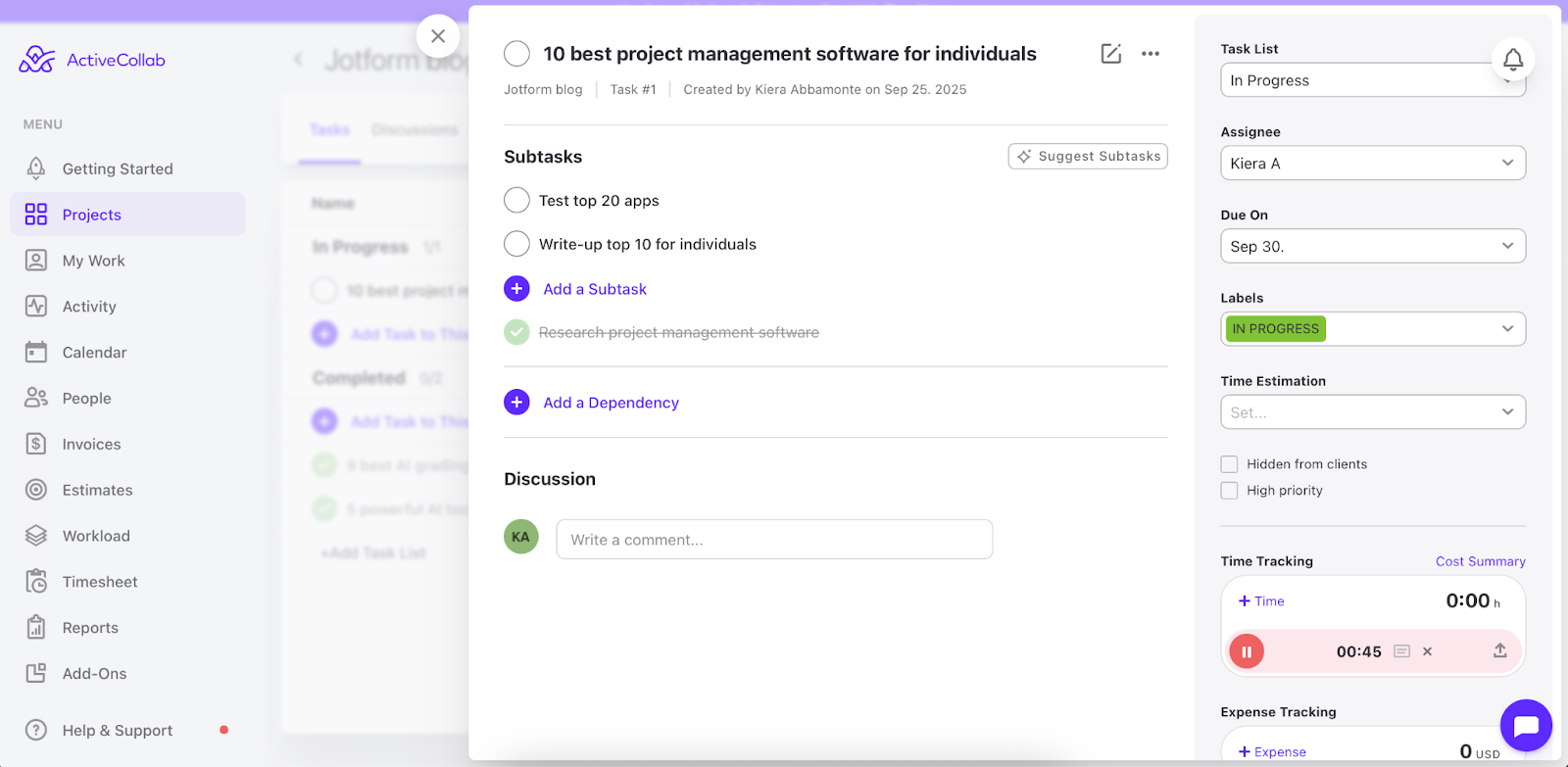Click the notification bell icon
Image resolution: width=1568 pixels, height=767 pixels.
(x=1513, y=60)
